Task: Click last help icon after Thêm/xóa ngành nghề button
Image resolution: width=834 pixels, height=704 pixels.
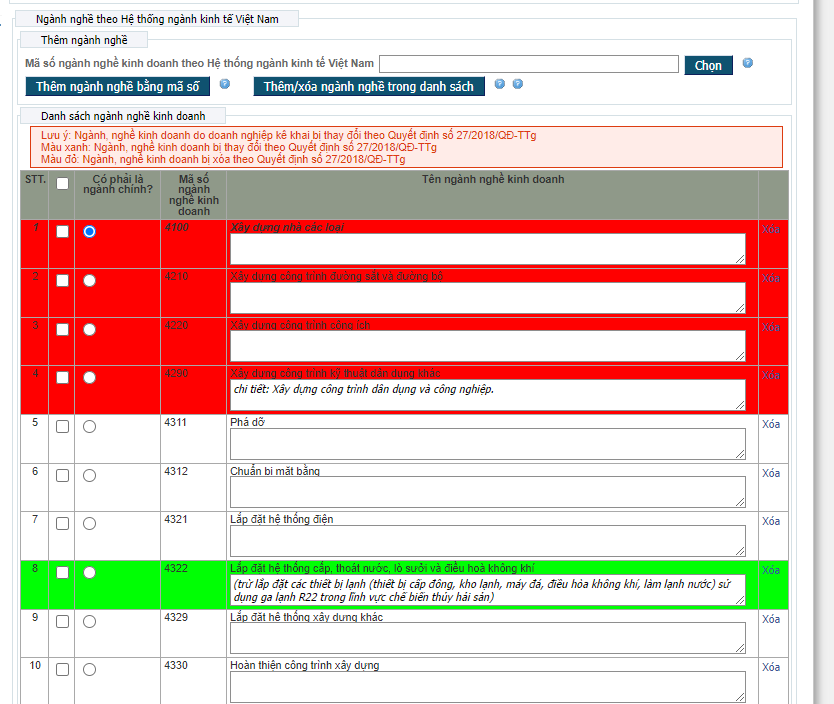Action: [518, 84]
